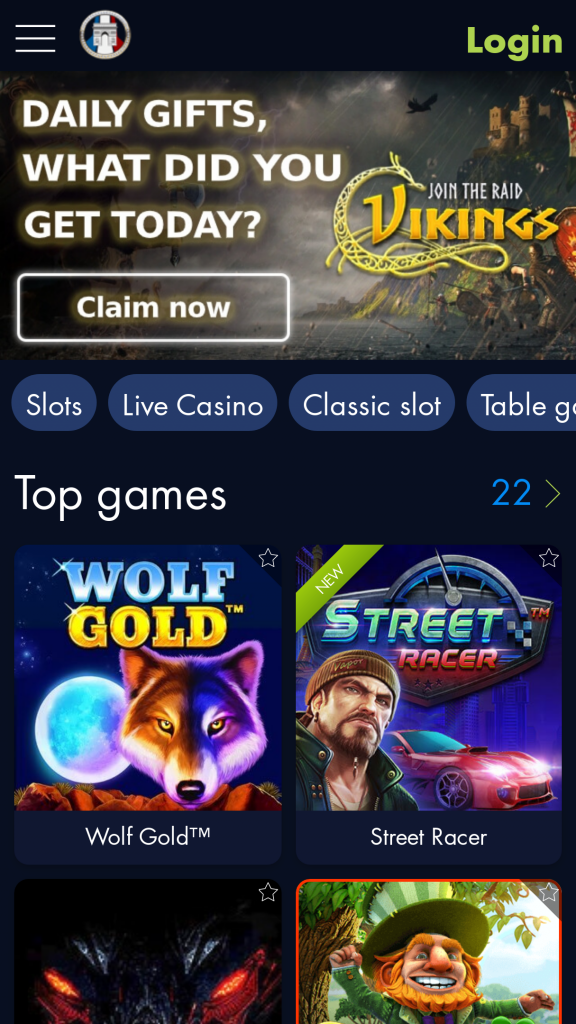The width and height of the screenshot is (576, 1024).
Task: Open the Table games category chip
Action: (x=522, y=406)
